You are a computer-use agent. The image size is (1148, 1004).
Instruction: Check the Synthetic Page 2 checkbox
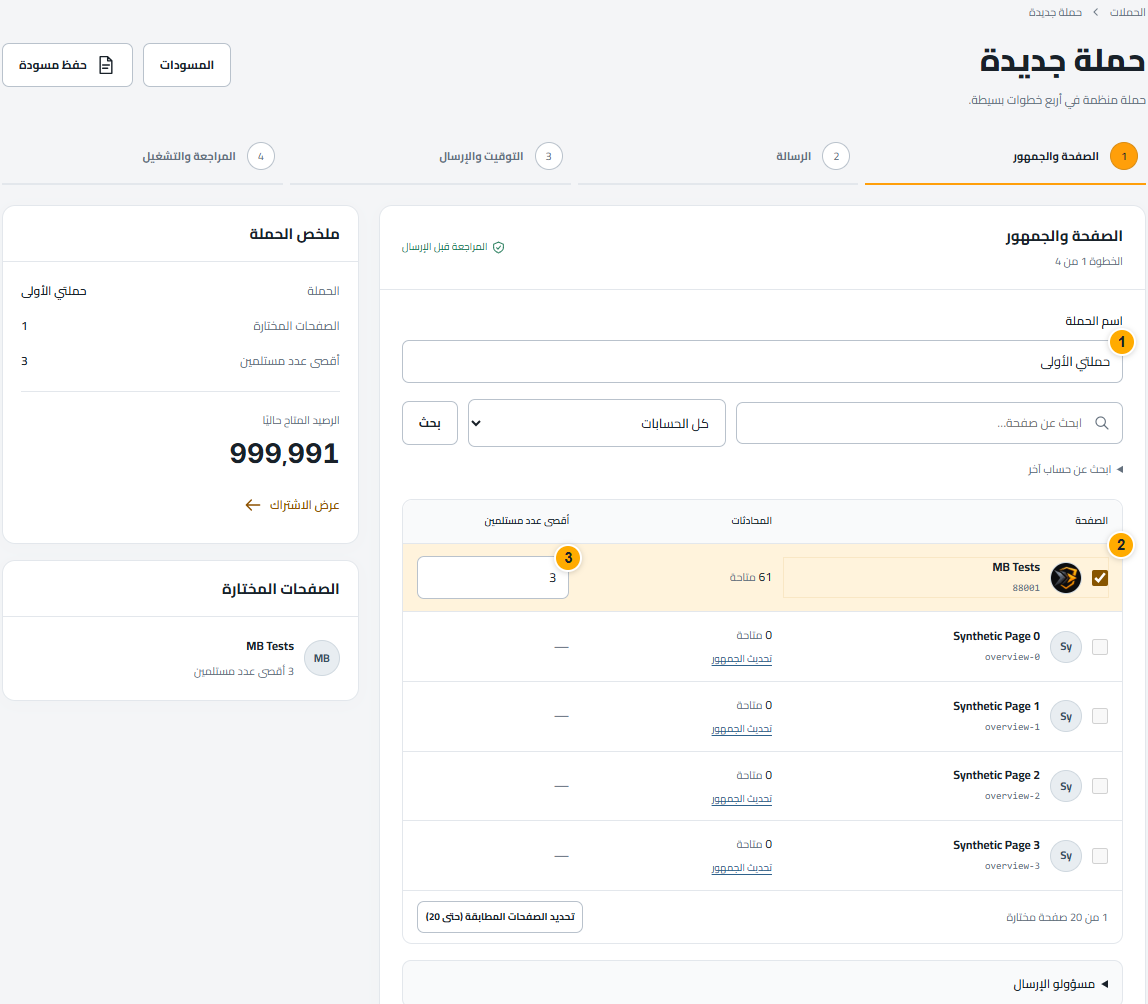1100,786
